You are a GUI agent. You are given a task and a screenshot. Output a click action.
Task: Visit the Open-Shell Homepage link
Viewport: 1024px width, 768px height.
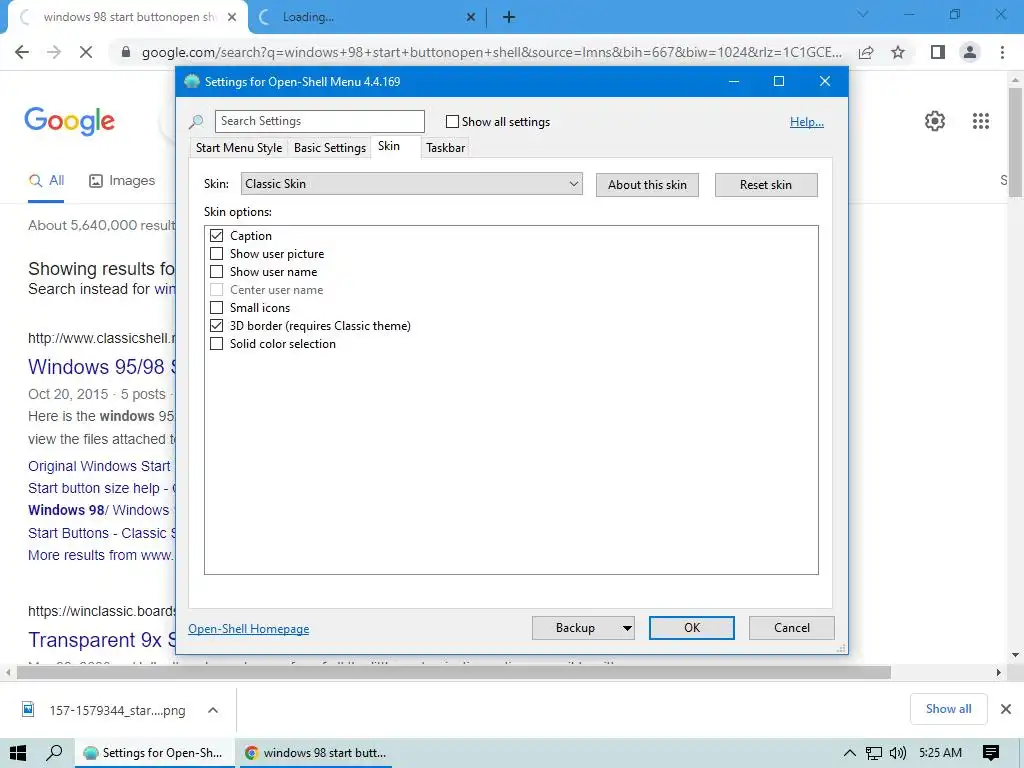tap(249, 629)
